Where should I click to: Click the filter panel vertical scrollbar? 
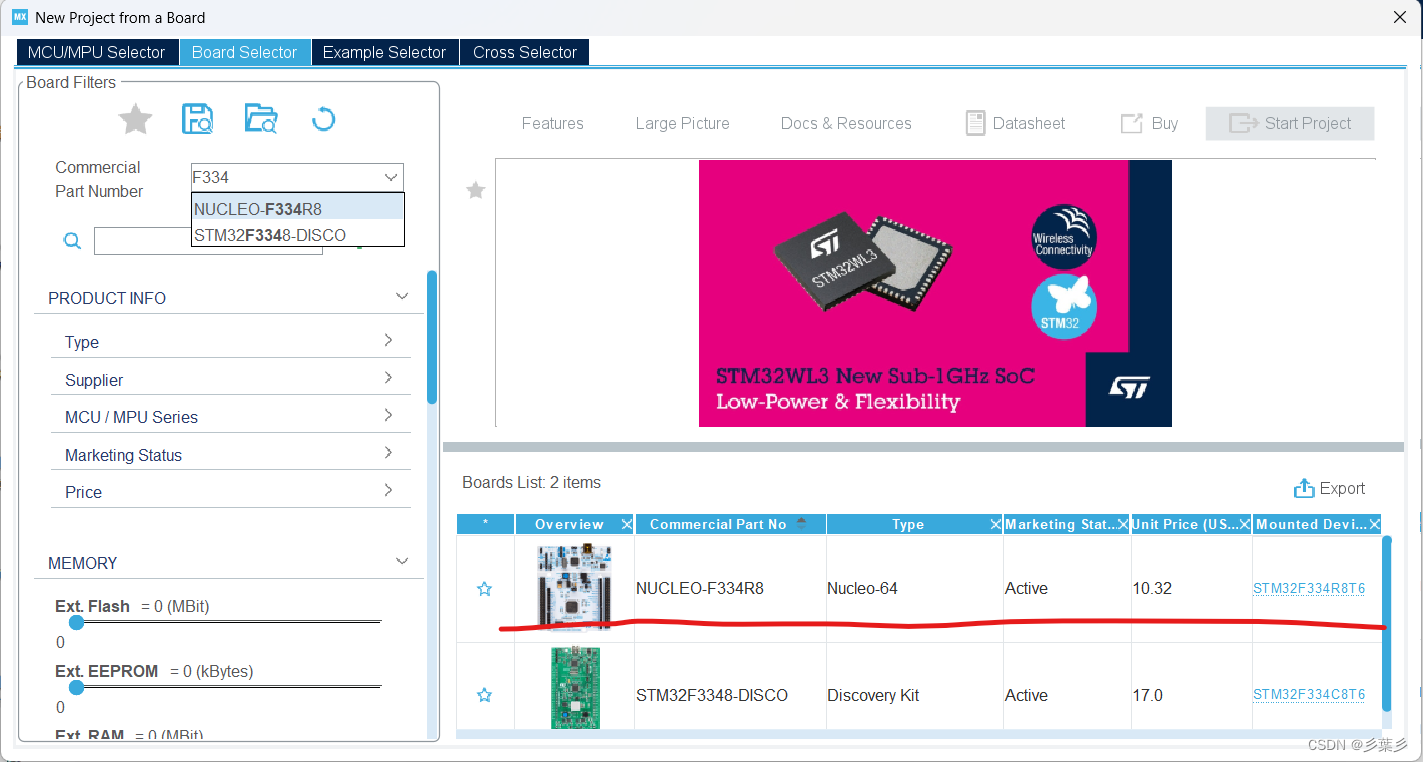tap(432, 336)
